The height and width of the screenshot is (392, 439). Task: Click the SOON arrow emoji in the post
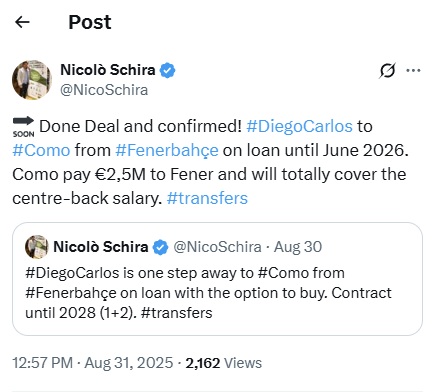point(23,127)
